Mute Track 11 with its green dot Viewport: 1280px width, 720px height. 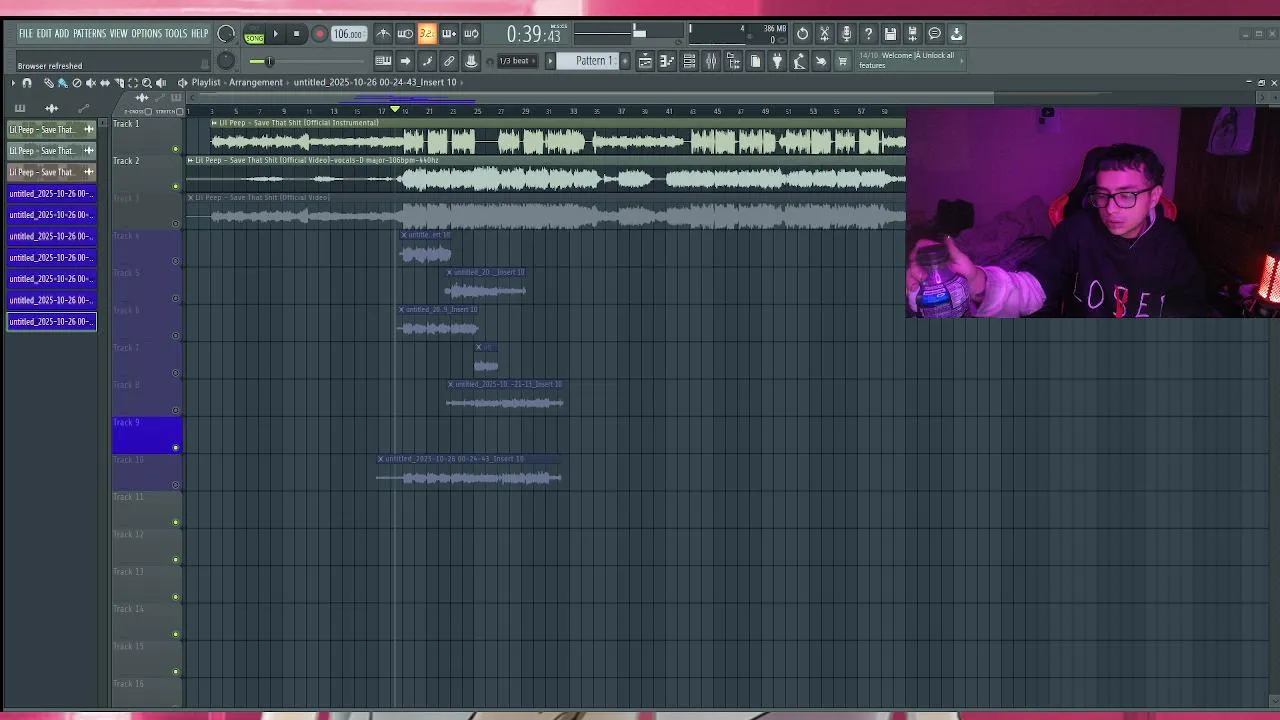pos(176,522)
